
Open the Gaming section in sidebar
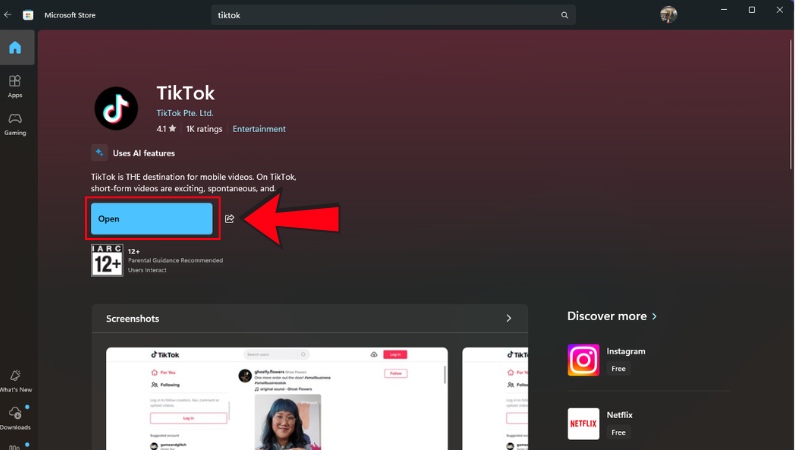tap(15, 124)
